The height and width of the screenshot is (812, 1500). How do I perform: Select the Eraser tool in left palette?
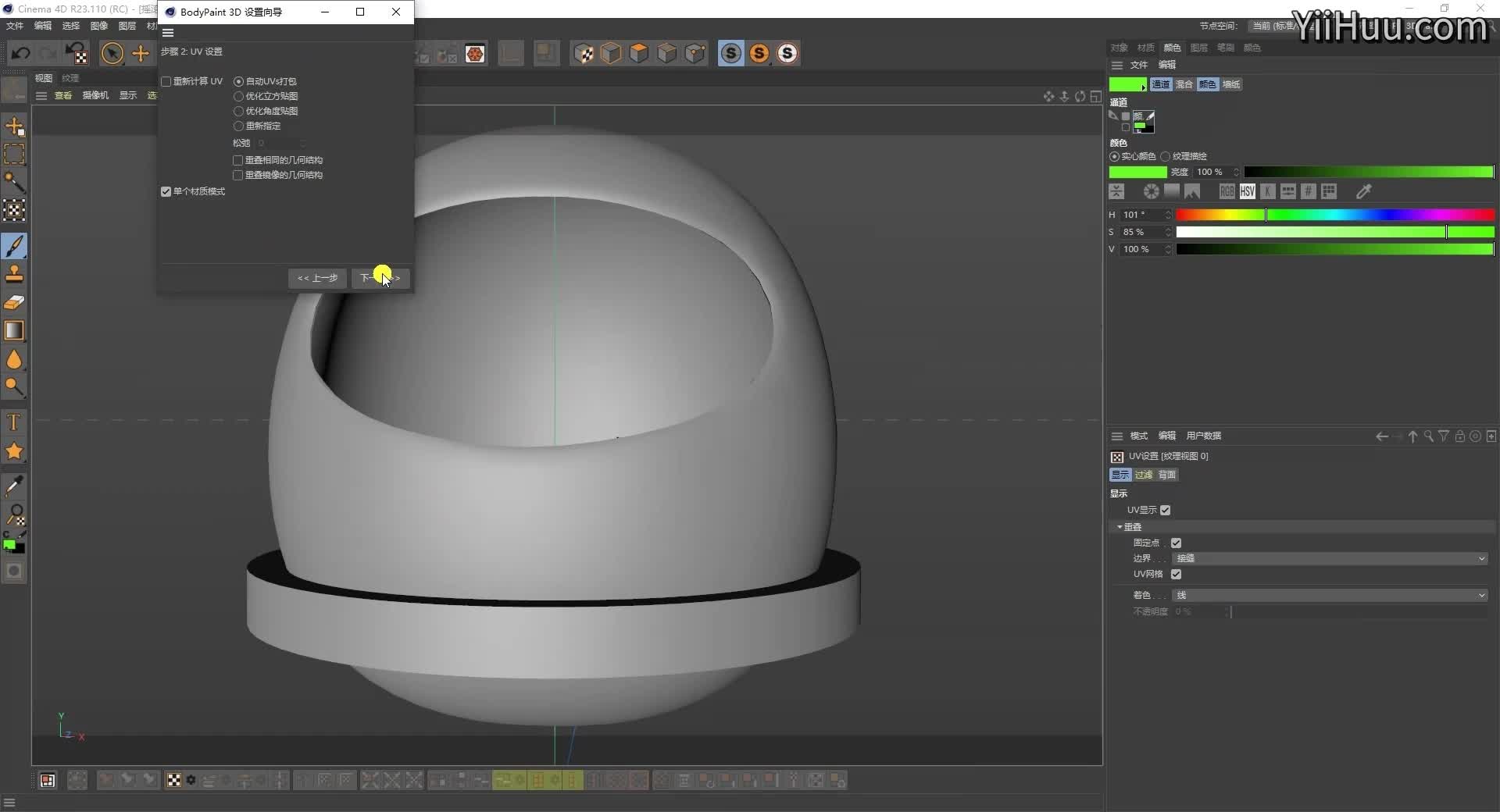[x=14, y=302]
